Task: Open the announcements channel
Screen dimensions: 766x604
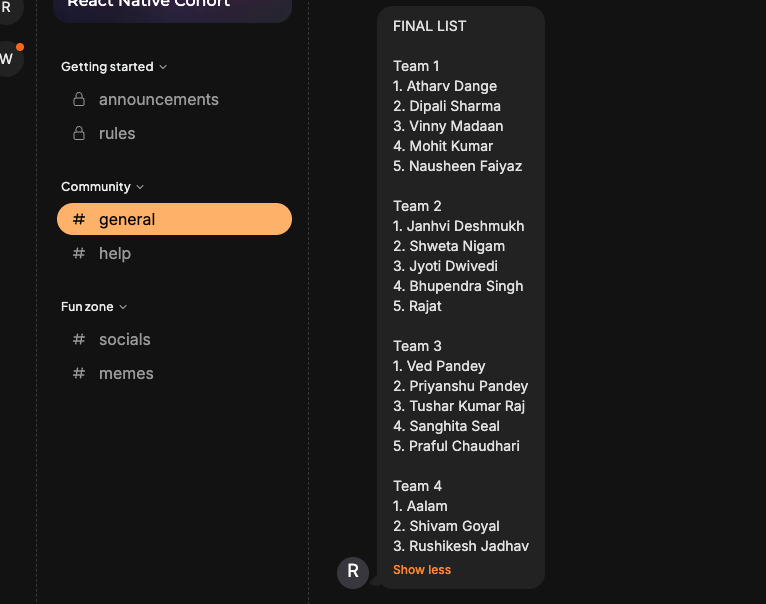Action: pyautogui.click(x=158, y=100)
